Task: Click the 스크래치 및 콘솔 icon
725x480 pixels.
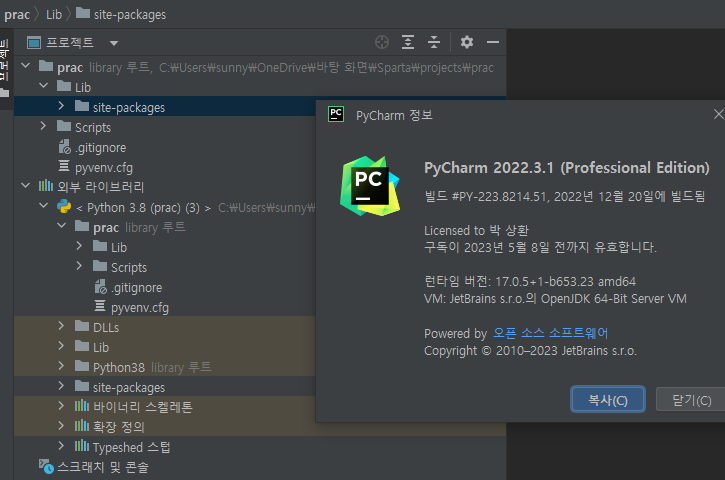Action: (x=46, y=466)
